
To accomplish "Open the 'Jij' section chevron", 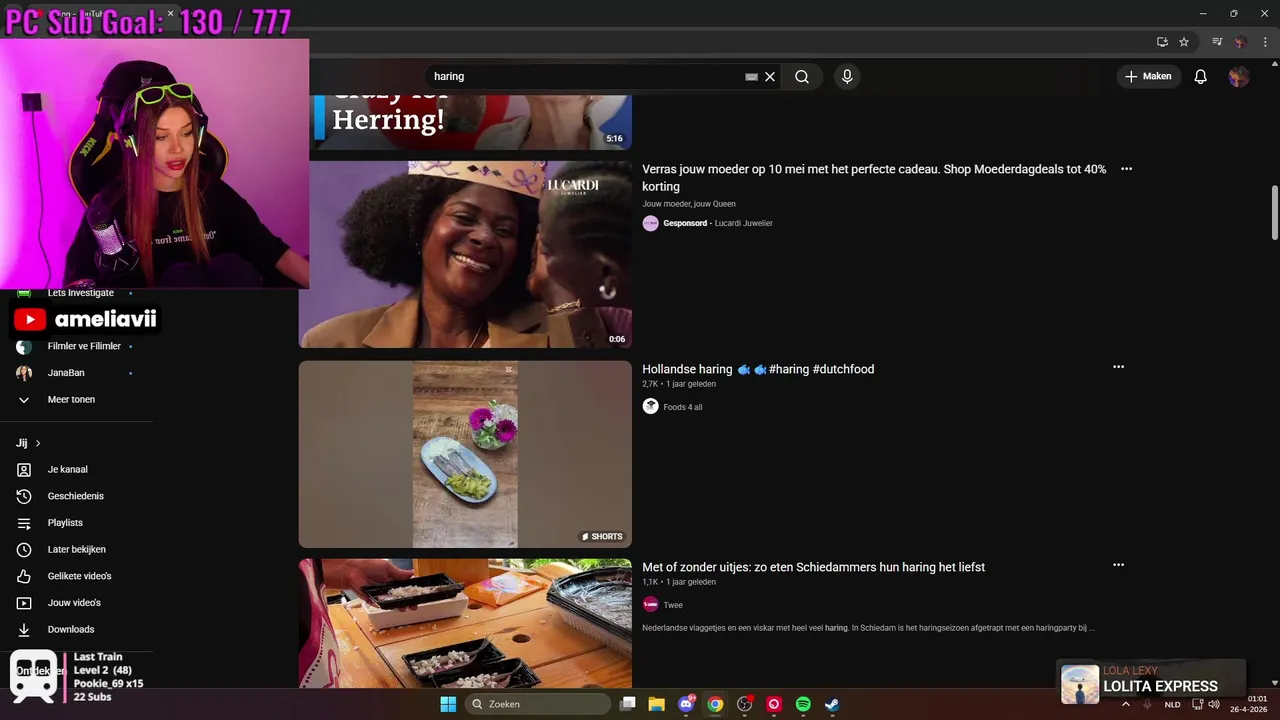I will point(38,443).
